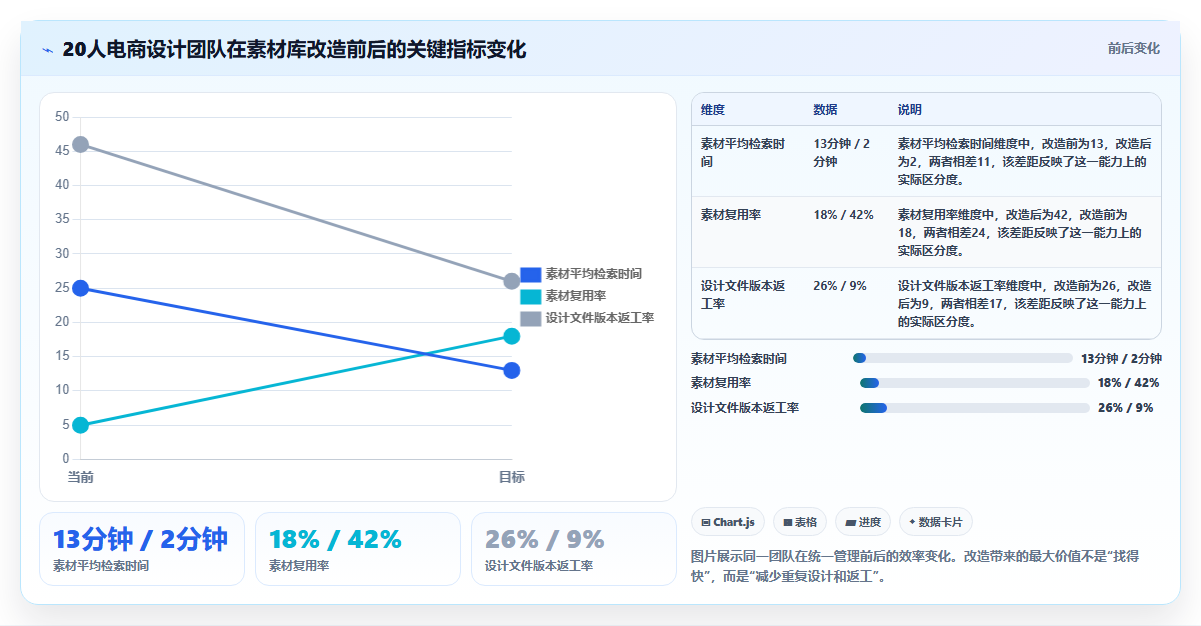Click the 18% / 42% KPI card

click(358, 549)
